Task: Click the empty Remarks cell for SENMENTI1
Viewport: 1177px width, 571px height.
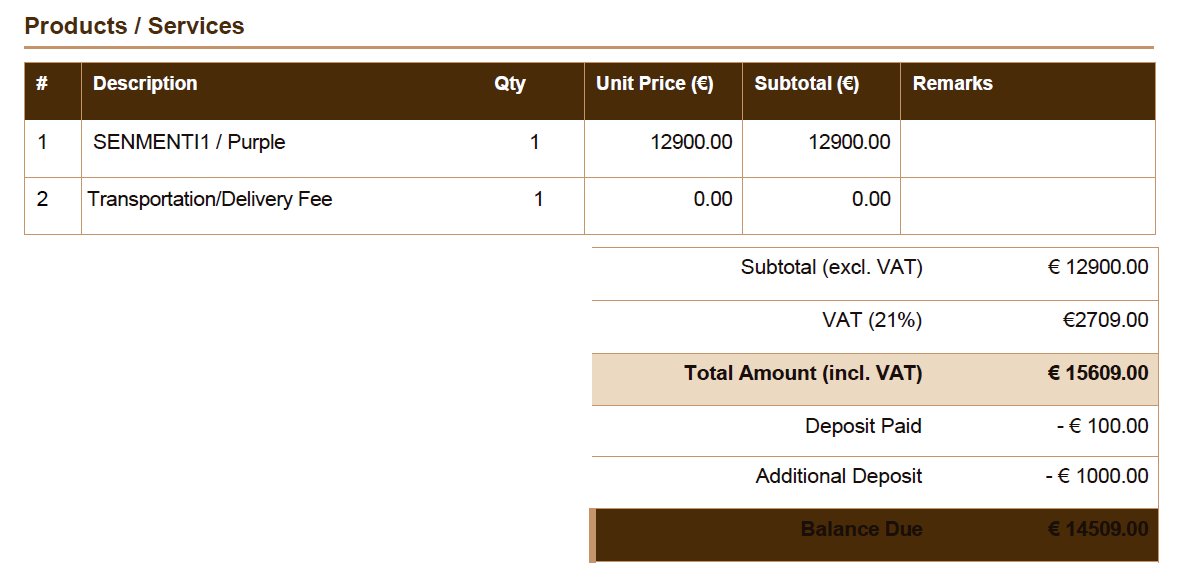Action: pyautogui.click(x=1028, y=149)
